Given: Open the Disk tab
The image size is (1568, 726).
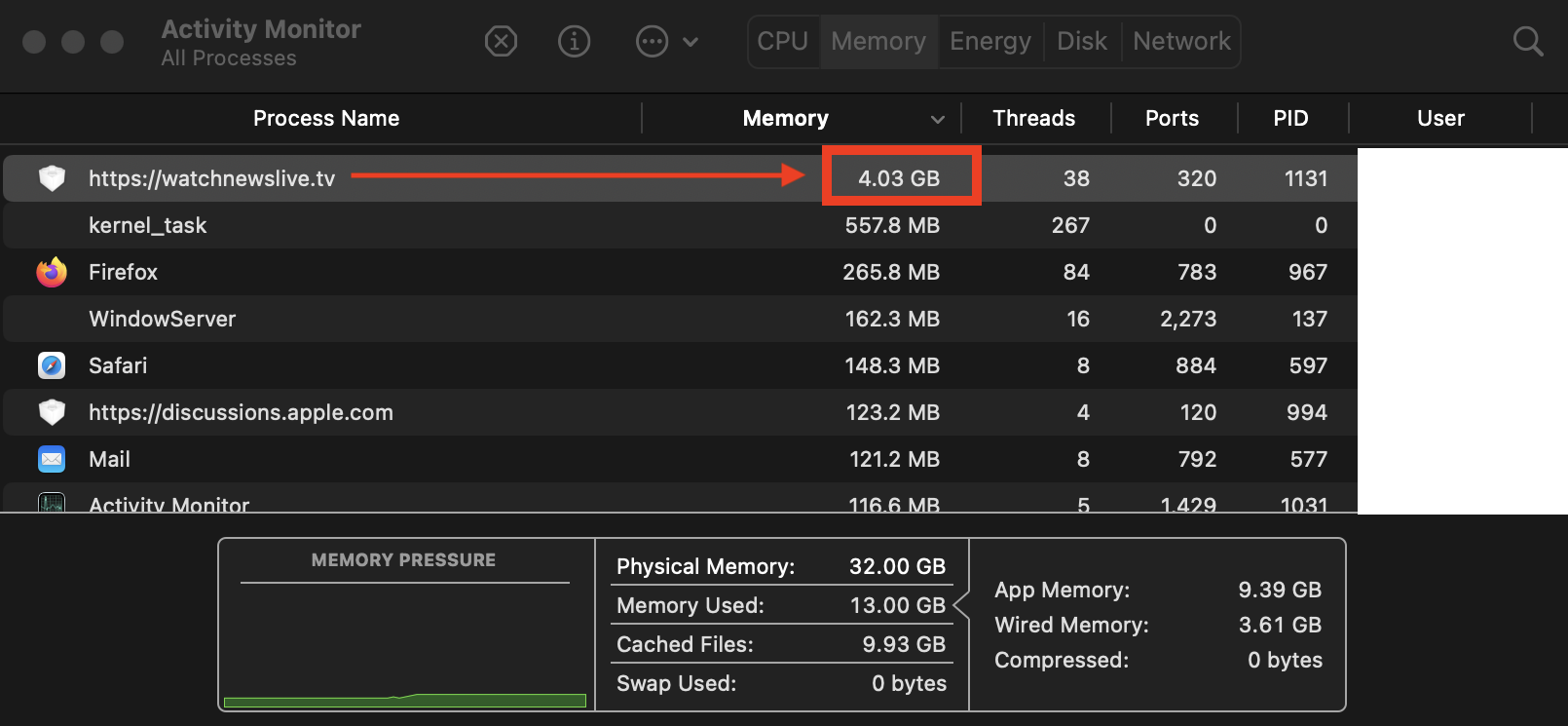Looking at the screenshot, I should [x=1081, y=41].
